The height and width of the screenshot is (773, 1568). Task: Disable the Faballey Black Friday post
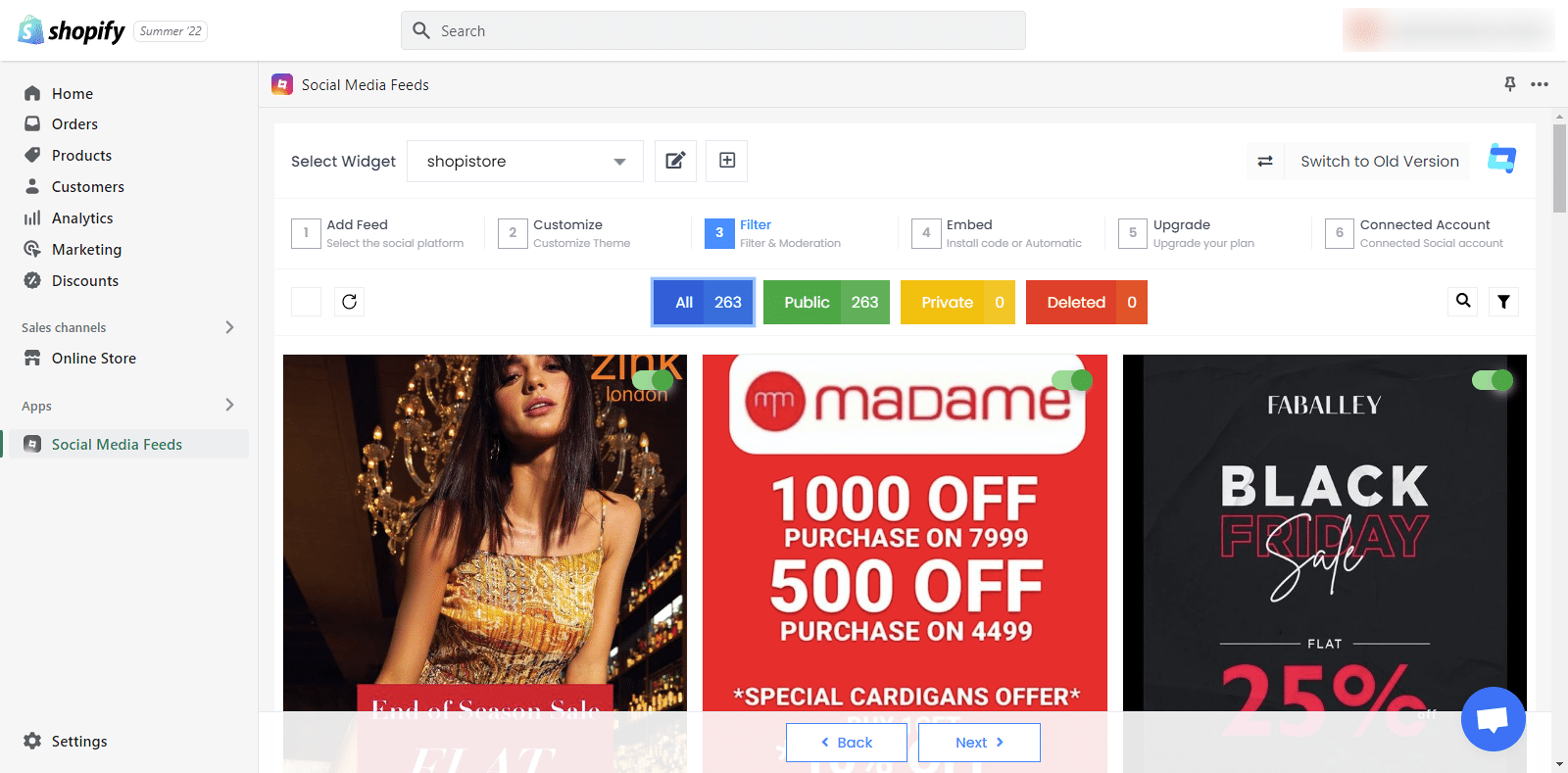pyautogui.click(x=1493, y=380)
